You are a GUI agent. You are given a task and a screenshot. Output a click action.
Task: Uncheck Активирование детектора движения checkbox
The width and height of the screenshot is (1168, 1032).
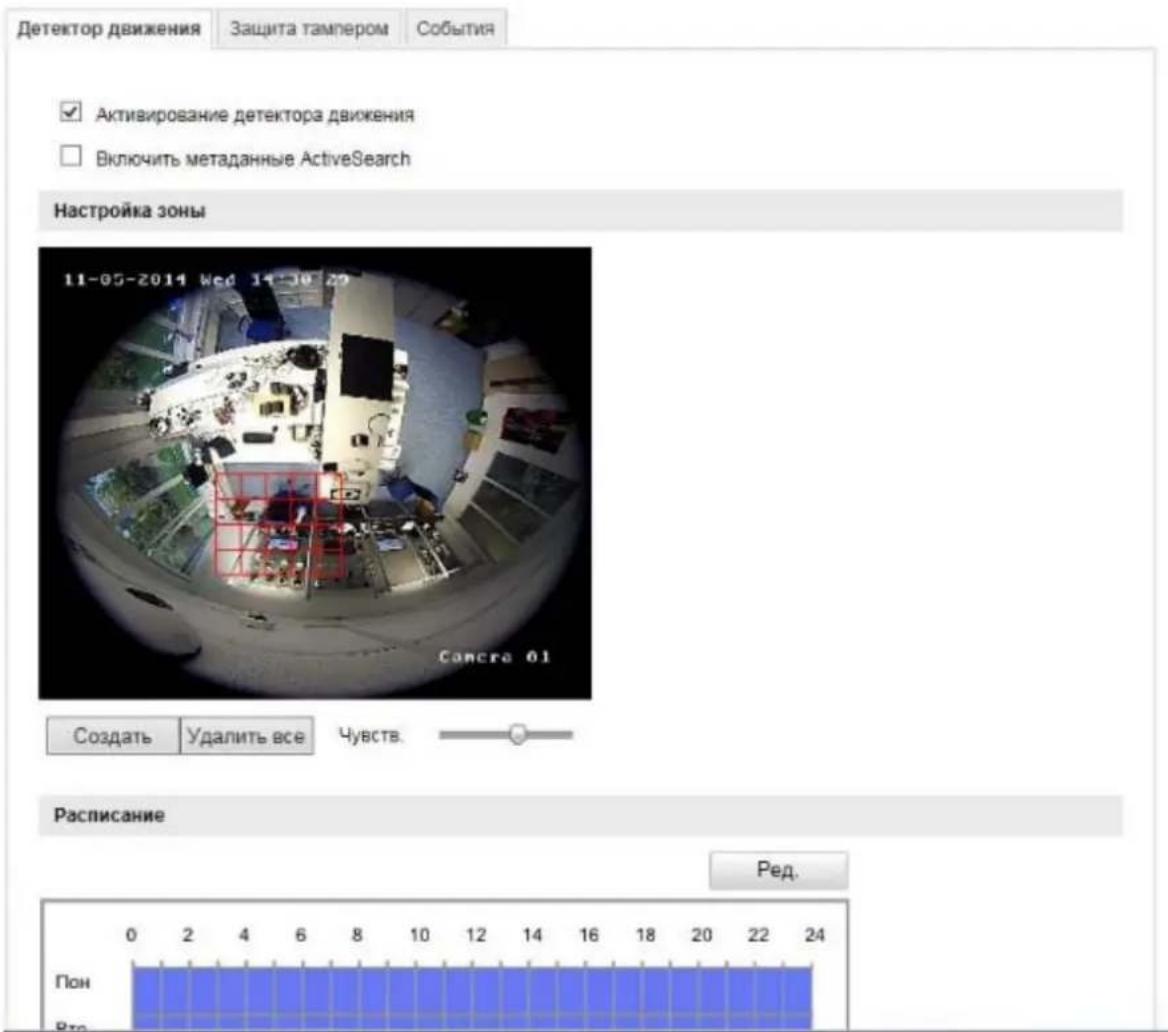click(71, 112)
